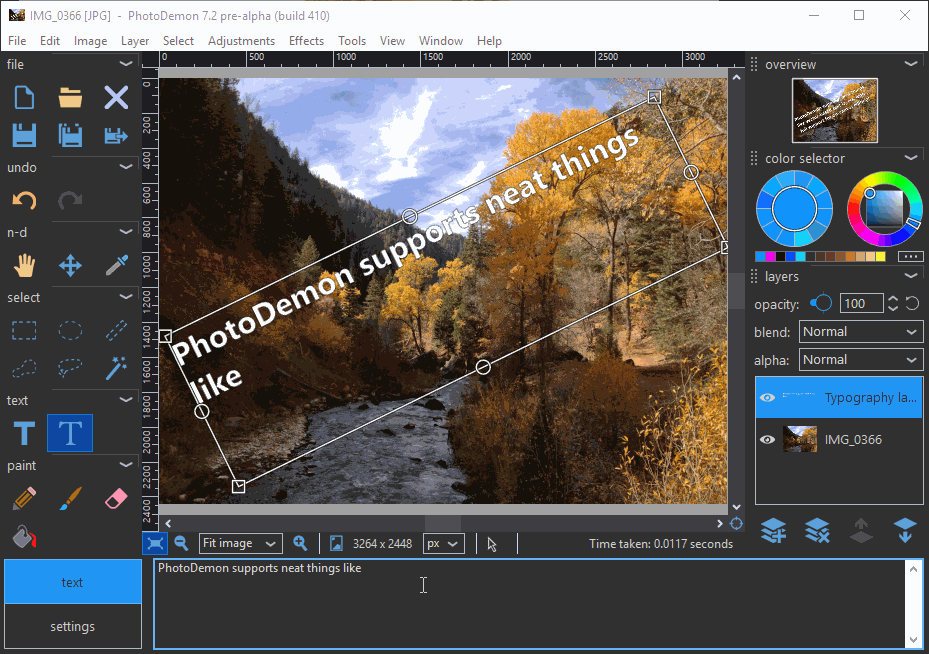Toggle visibility of IMG_0366 layer

[x=767, y=440]
